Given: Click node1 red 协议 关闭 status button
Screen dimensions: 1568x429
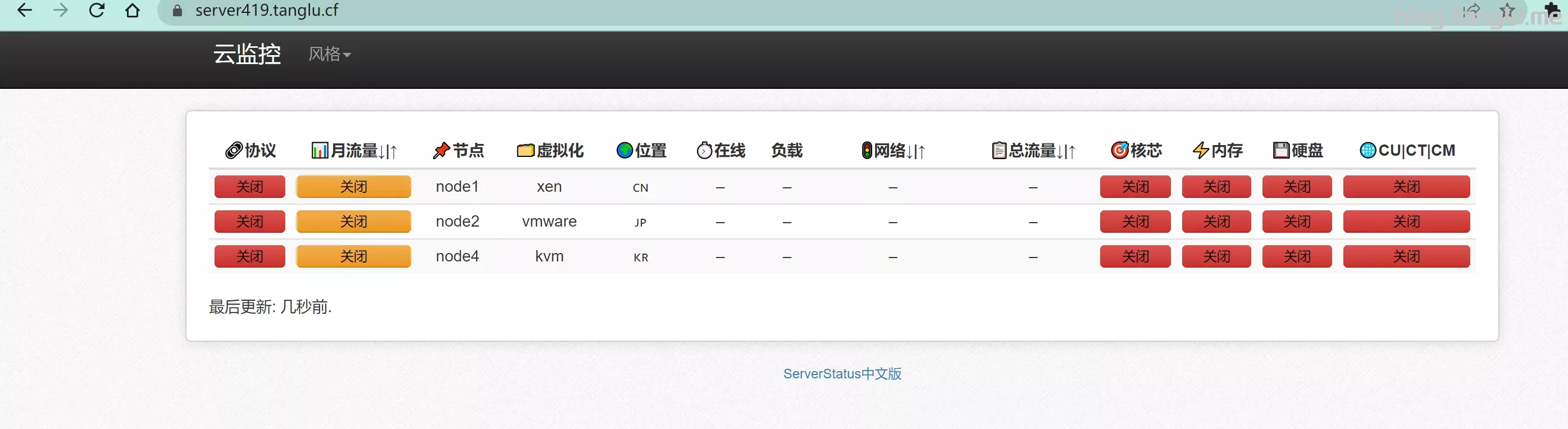Looking at the screenshot, I should [x=249, y=187].
